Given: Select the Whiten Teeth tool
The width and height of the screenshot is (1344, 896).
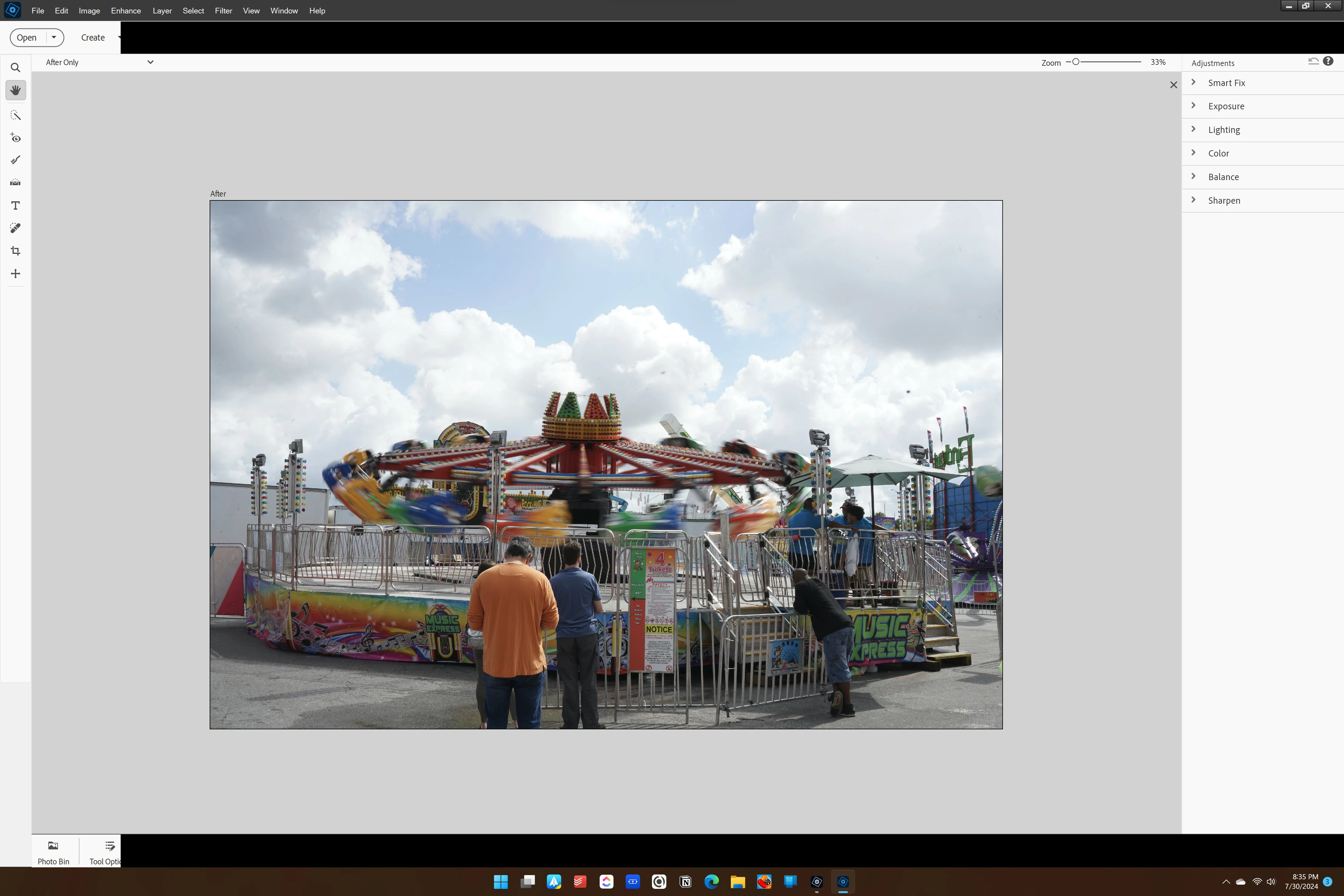Looking at the screenshot, I should coord(16,160).
